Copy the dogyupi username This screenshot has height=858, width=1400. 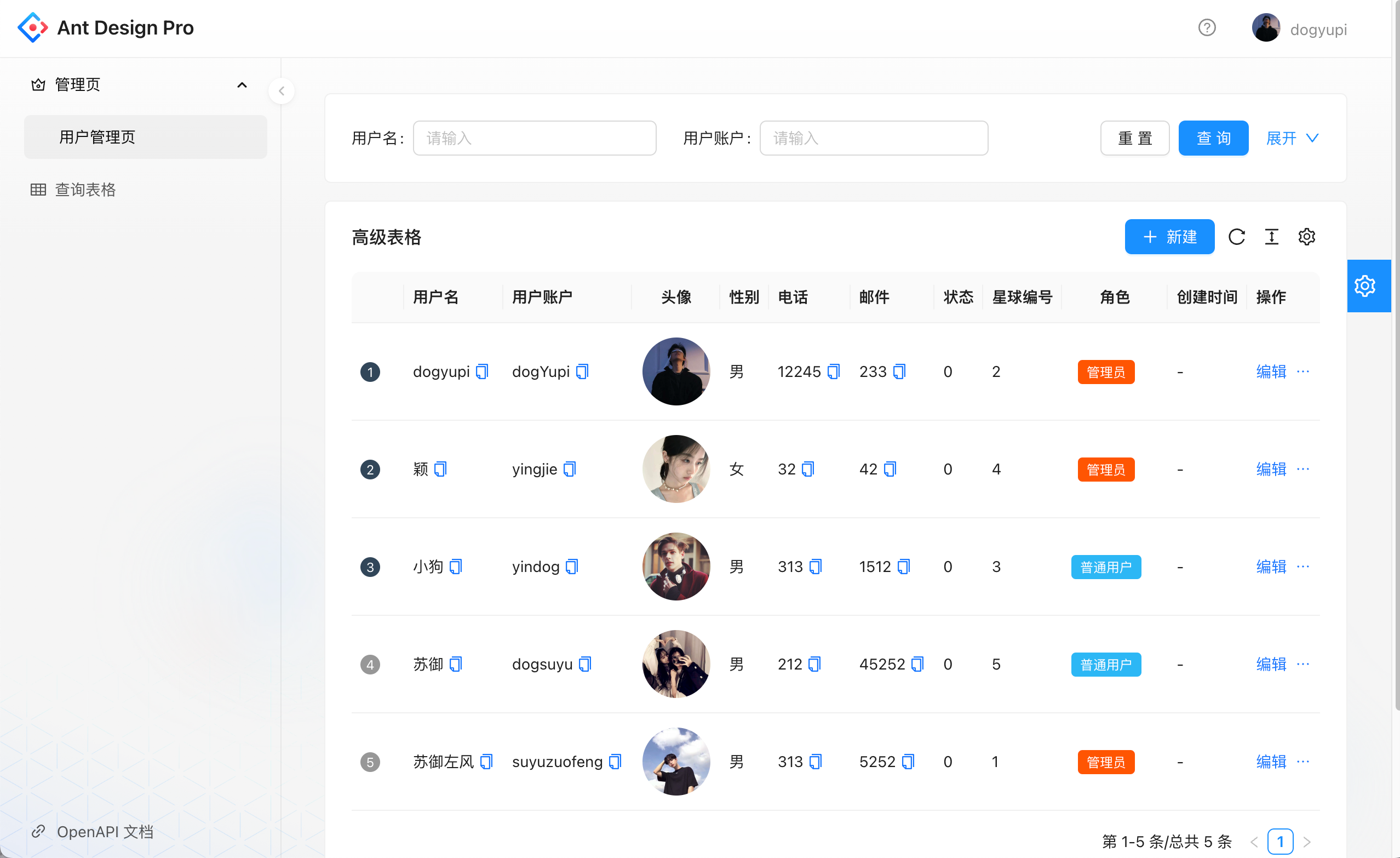pyautogui.click(x=482, y=371)
